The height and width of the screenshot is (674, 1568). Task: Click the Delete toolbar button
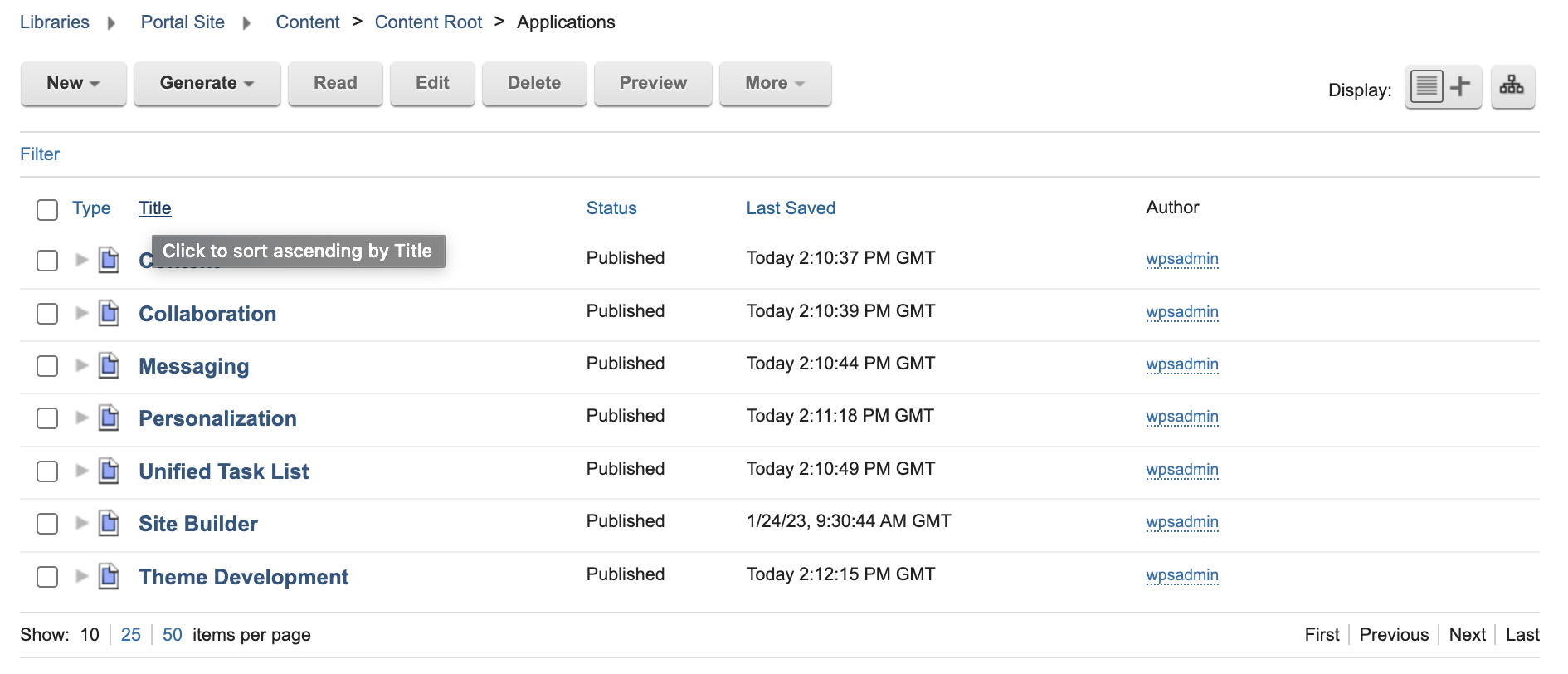pyautogui.click(x=534, y=84)
